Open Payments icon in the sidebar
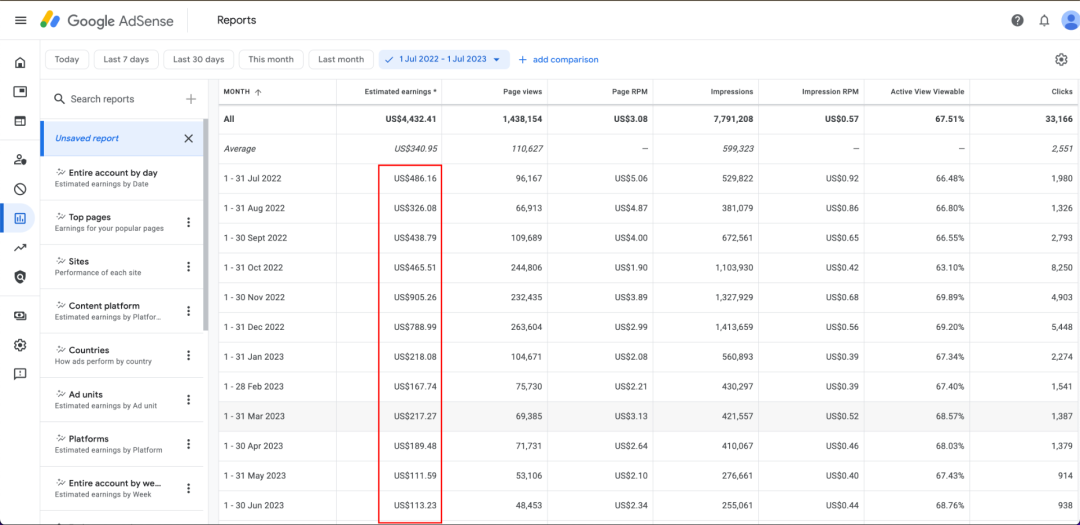This screenshot has height=525, width=1080. tap(20, 316)
